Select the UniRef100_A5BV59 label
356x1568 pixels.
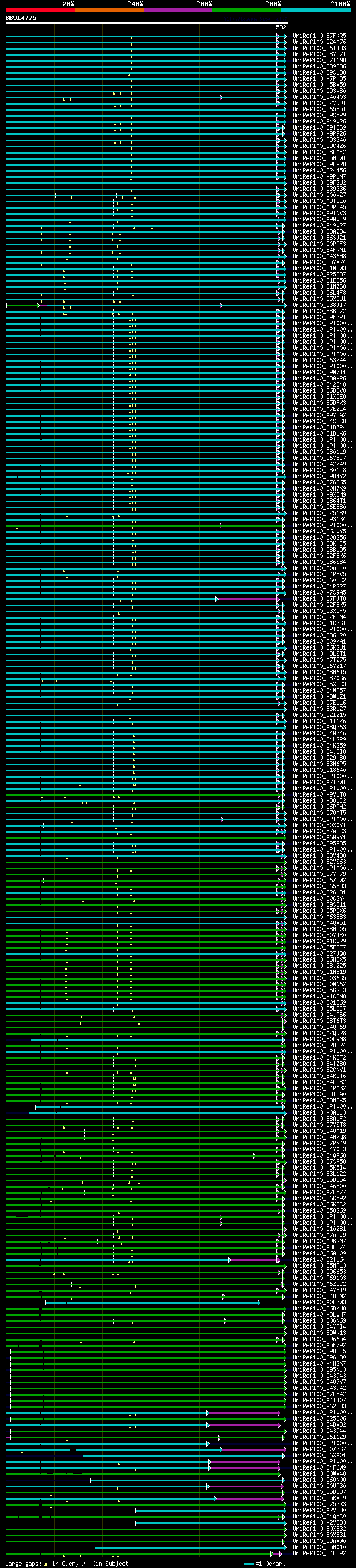[319, 85]
